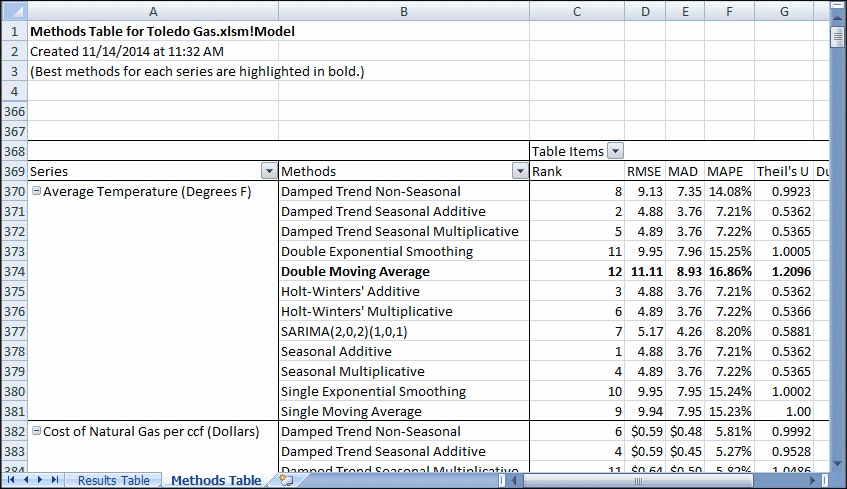
Task: Select row 382 header
Action: click(14, 431)
